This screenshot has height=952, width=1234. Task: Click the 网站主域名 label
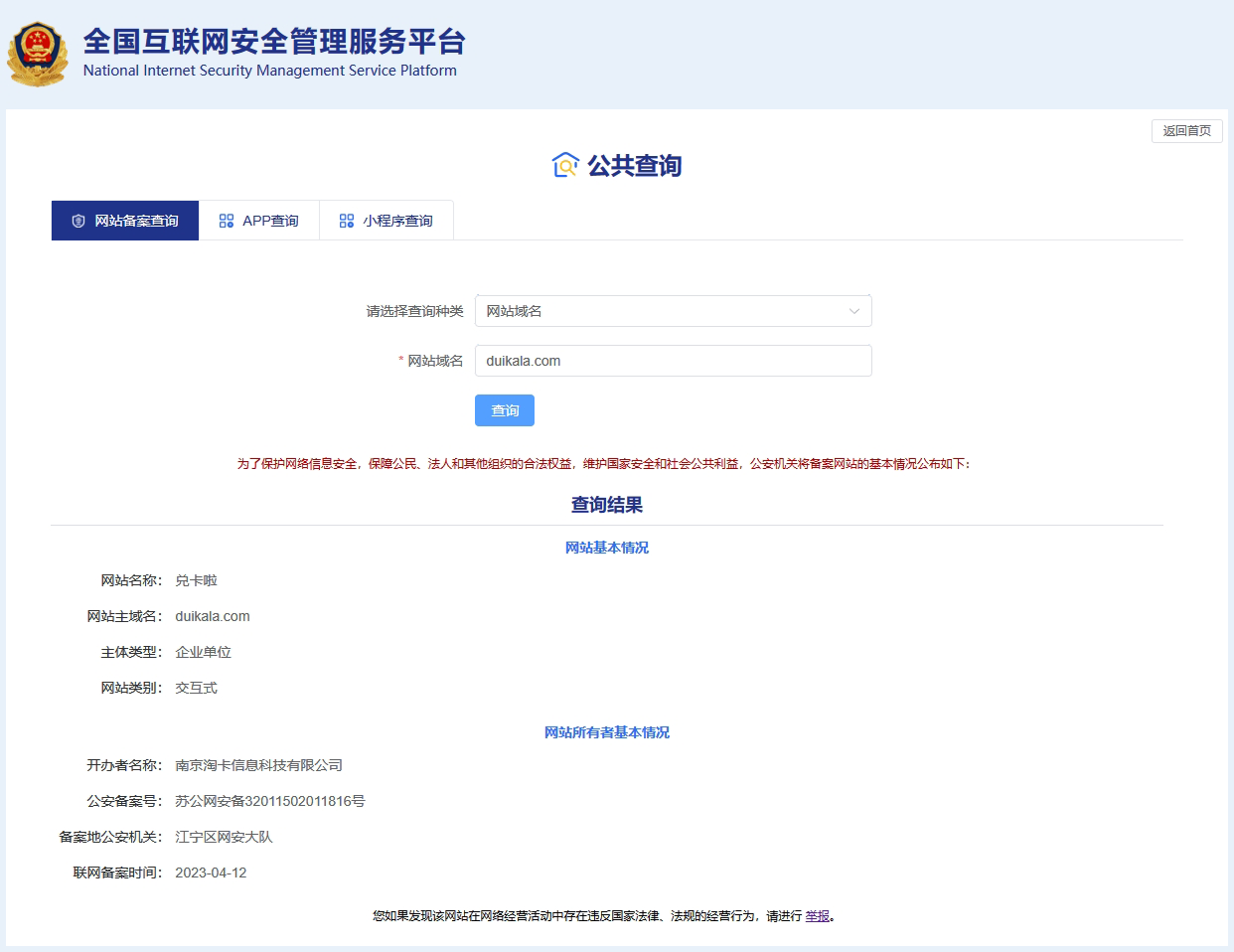(x=124, y=616)
